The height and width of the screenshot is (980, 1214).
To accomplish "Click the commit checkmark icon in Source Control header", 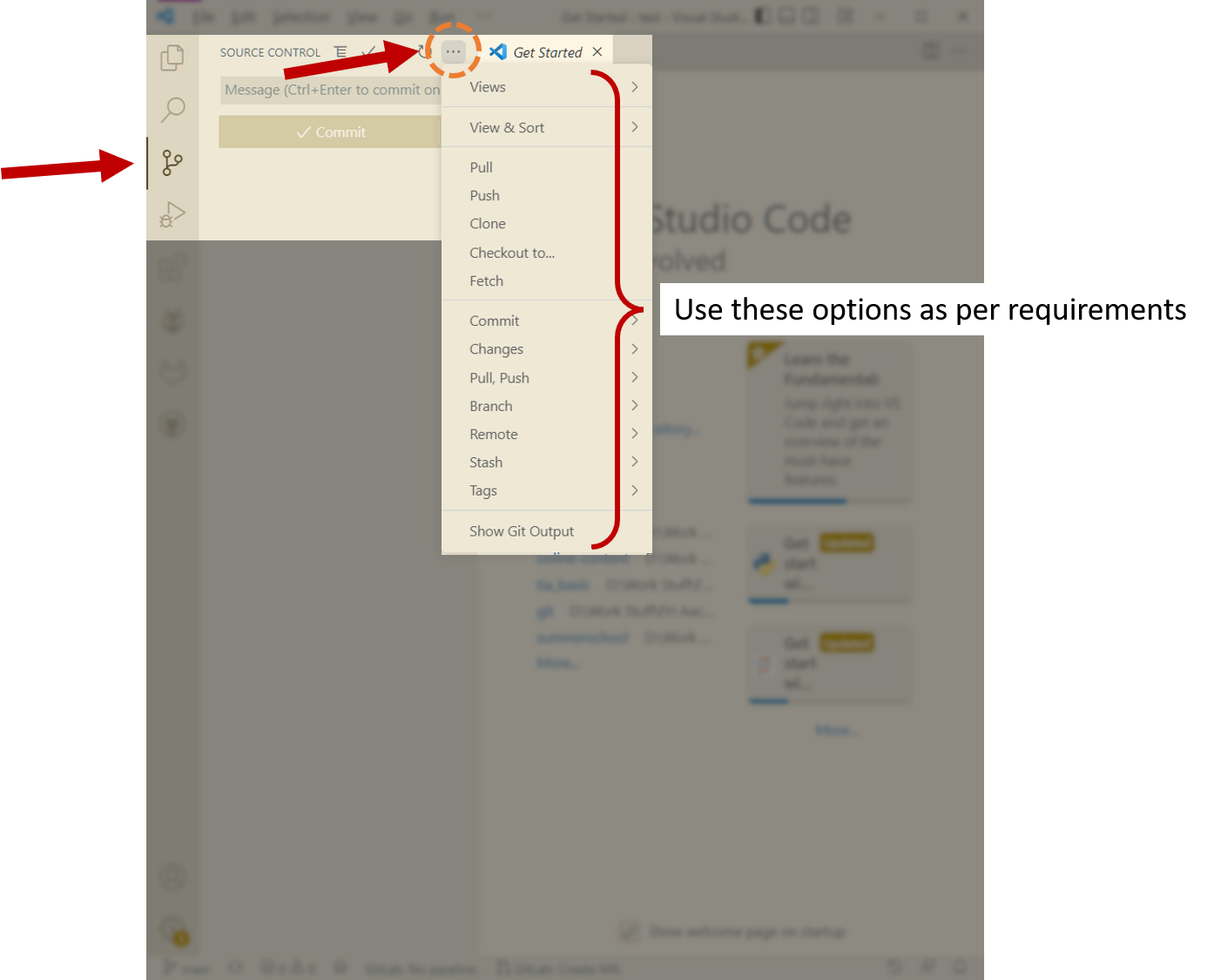I will pyautogui.click(x=368, y=51).
